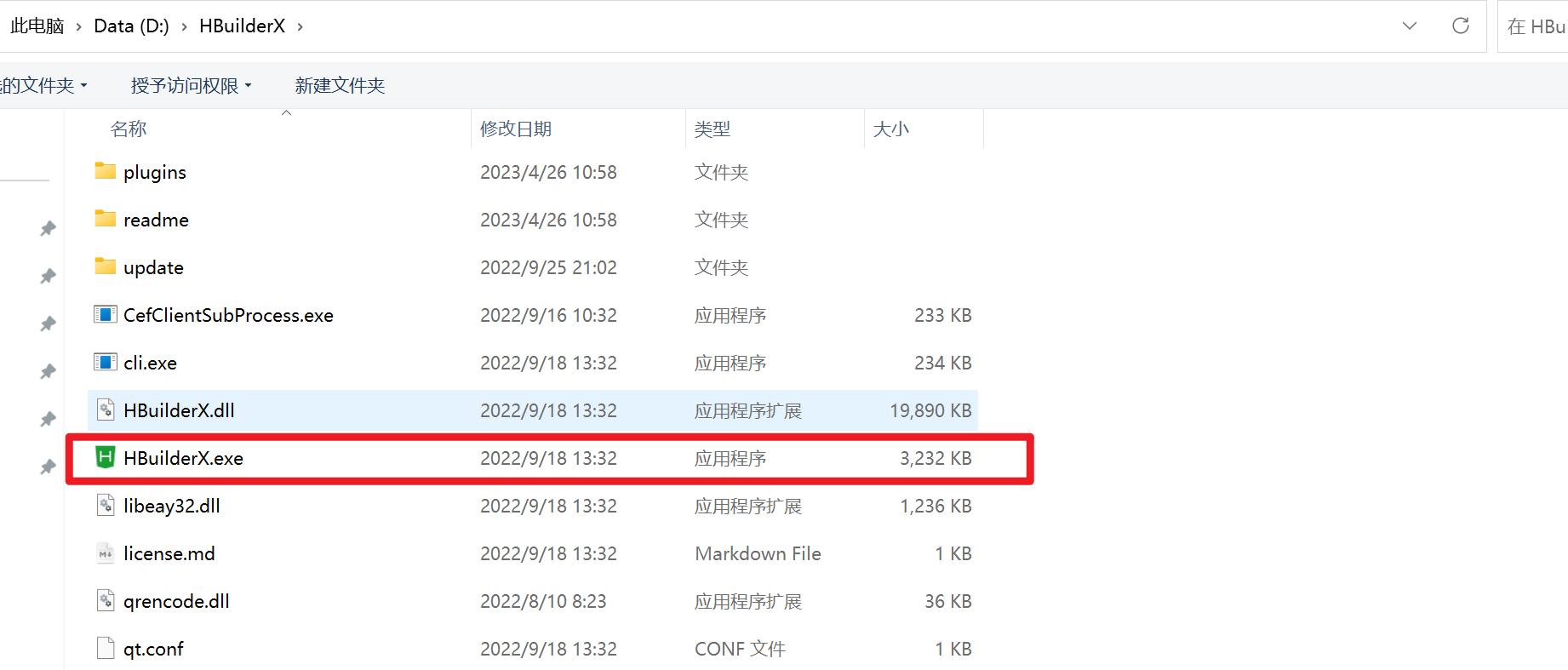This screenshot has width=1568, height=670.
Task: Sort by 类型 column header
Action: [x=712, y=129]
